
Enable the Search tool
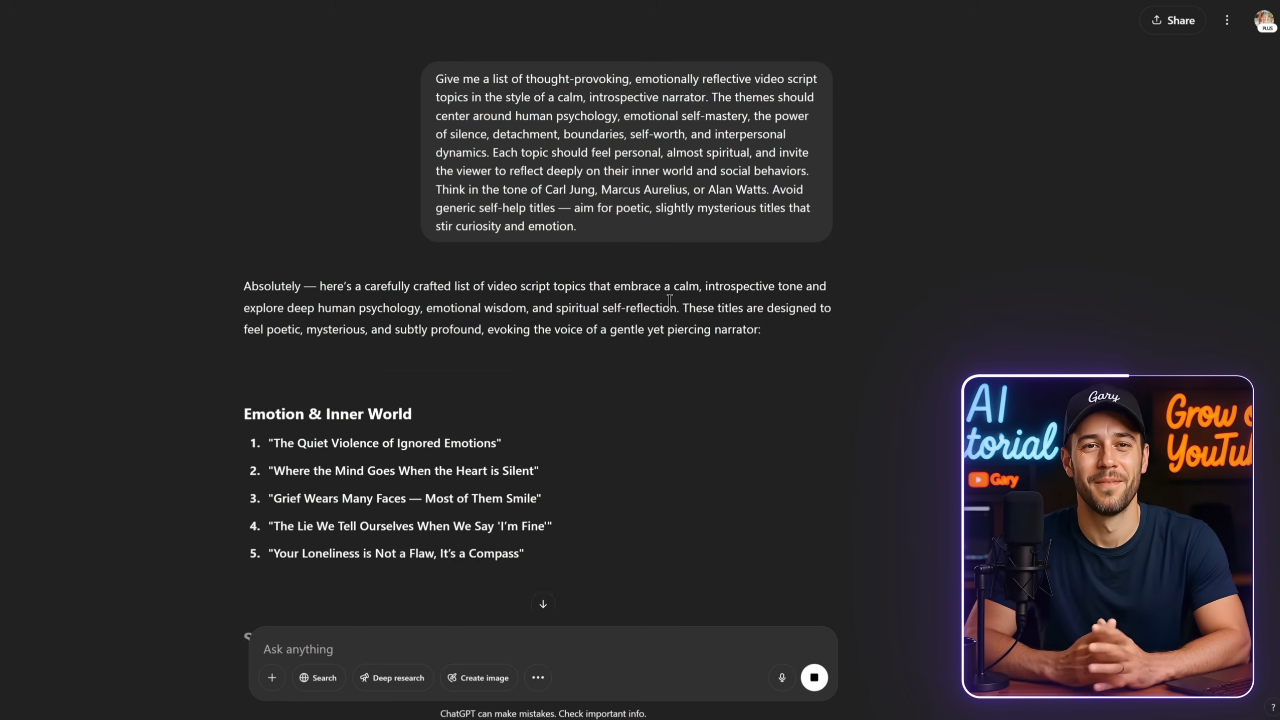pyautogui.click(x=318, y=678)
